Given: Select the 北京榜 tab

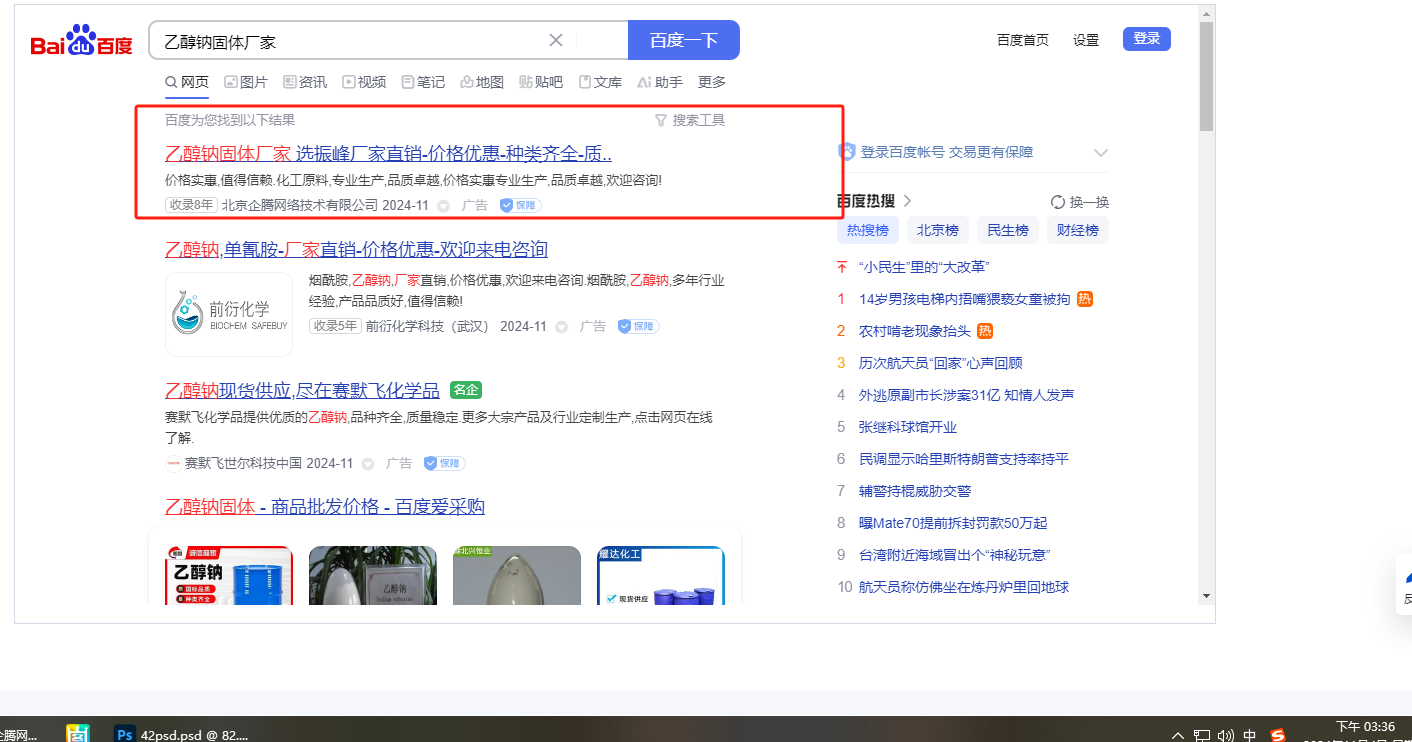Looking at the screenshot, I should (x=938, y=230).
